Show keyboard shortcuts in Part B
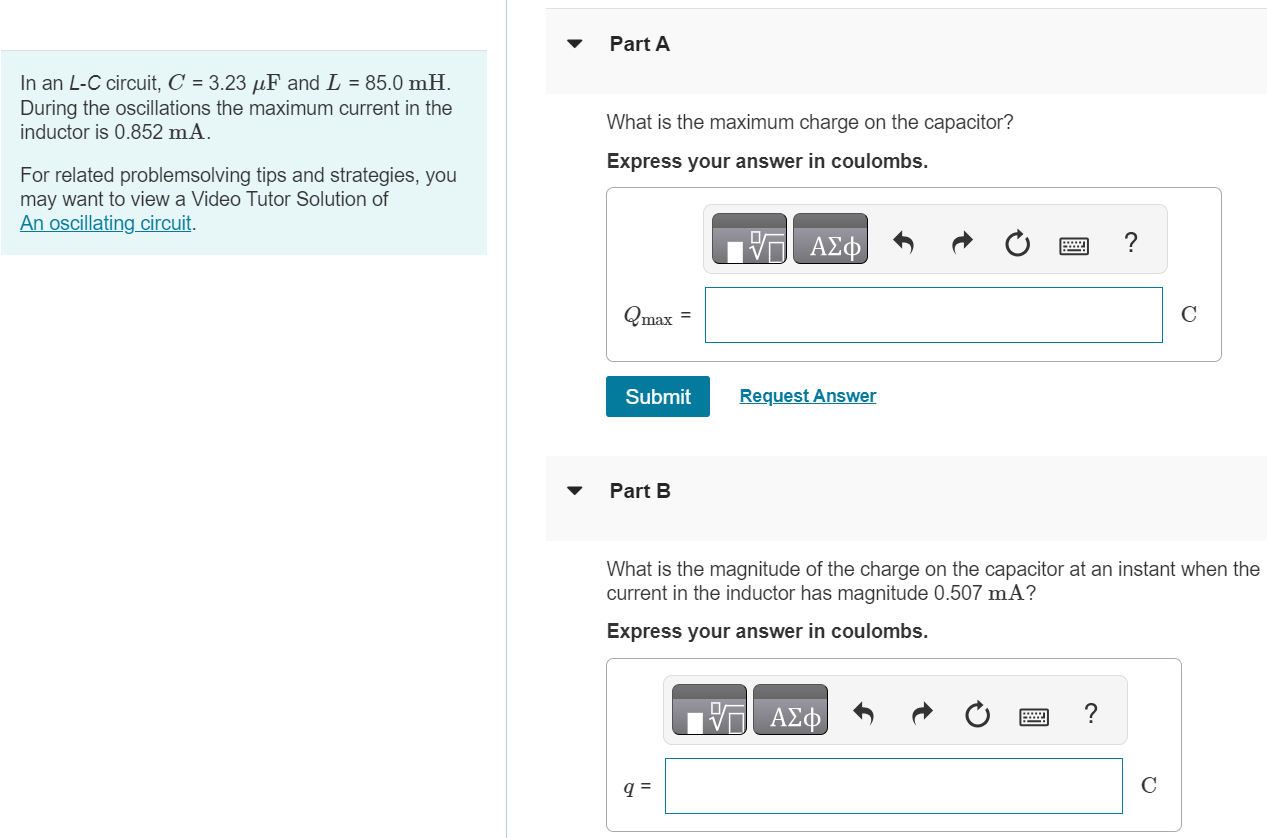The width and height of the screenshot is (1267, 838). click(1035, 714)
